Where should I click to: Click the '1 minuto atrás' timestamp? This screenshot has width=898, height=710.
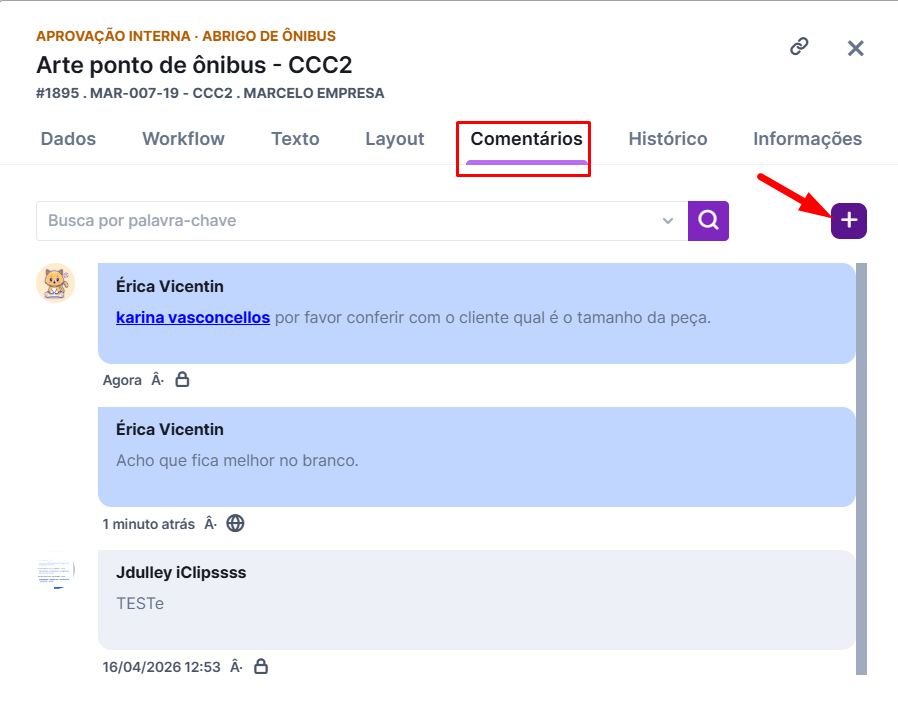tap(148, 524)
